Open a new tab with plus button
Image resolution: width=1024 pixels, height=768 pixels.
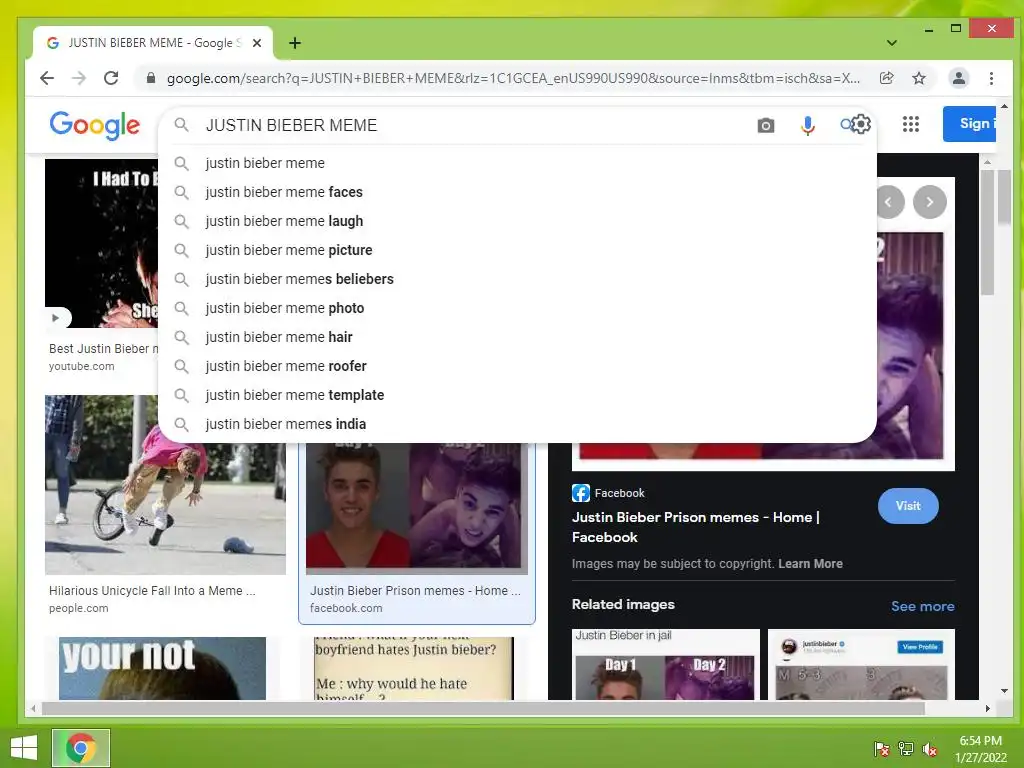pyautogui.click(x=295, y=43)
